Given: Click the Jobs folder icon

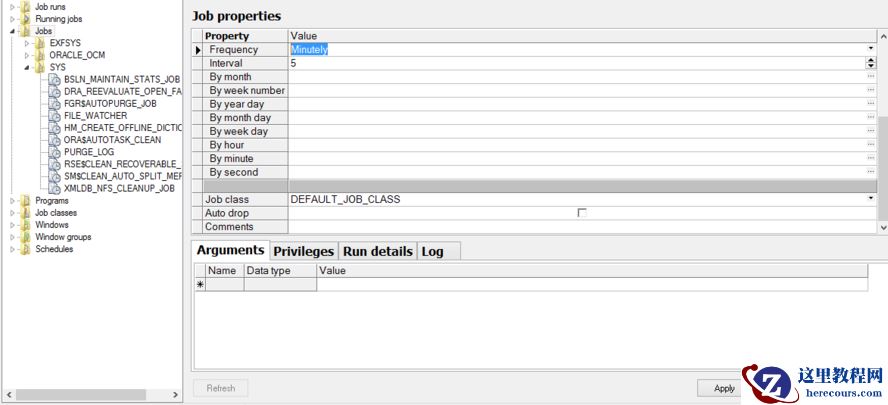Looking at the screenshot, I should [25, 31].
